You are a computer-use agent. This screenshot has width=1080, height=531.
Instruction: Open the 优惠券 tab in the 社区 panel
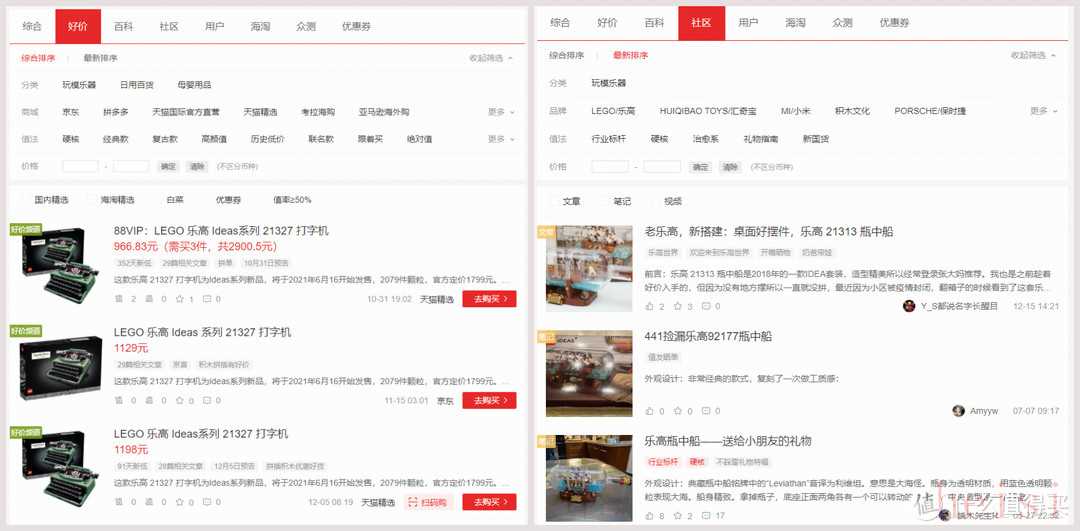894,23
